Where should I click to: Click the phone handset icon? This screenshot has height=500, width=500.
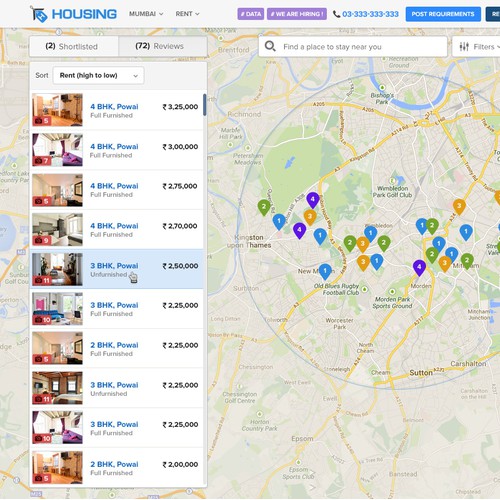(x=336, y=14)
